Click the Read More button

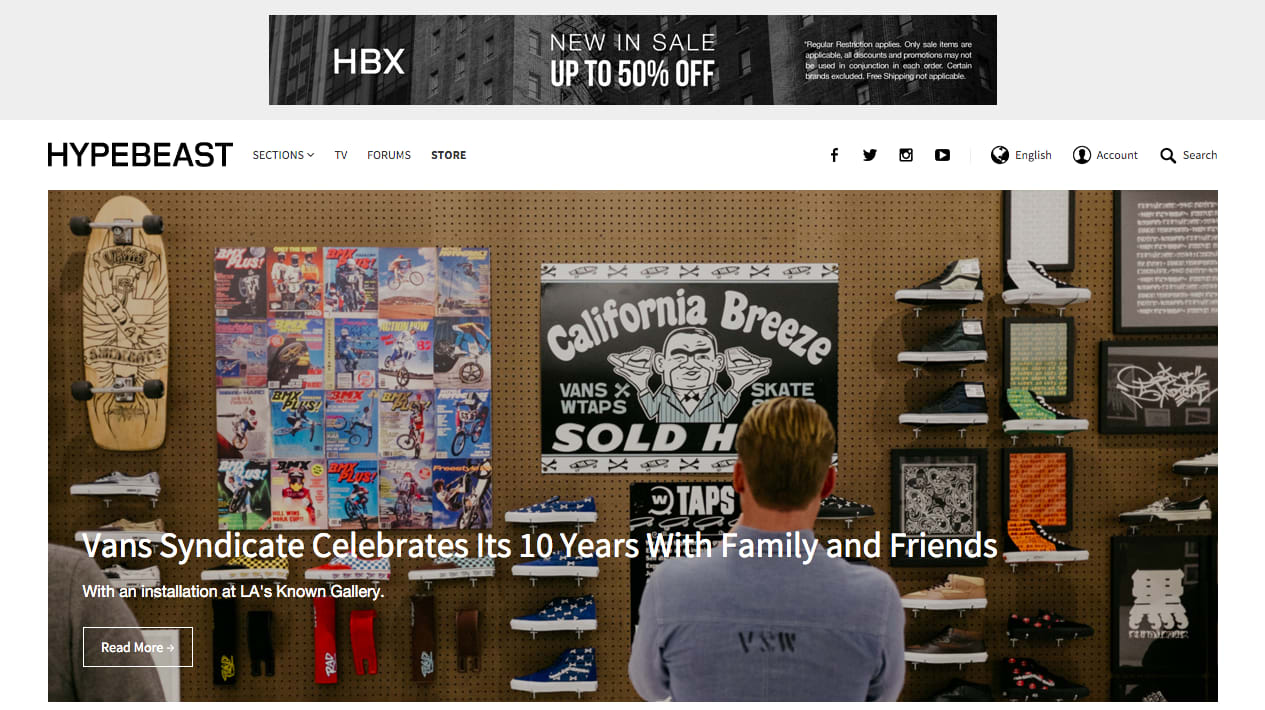(138, 647)
